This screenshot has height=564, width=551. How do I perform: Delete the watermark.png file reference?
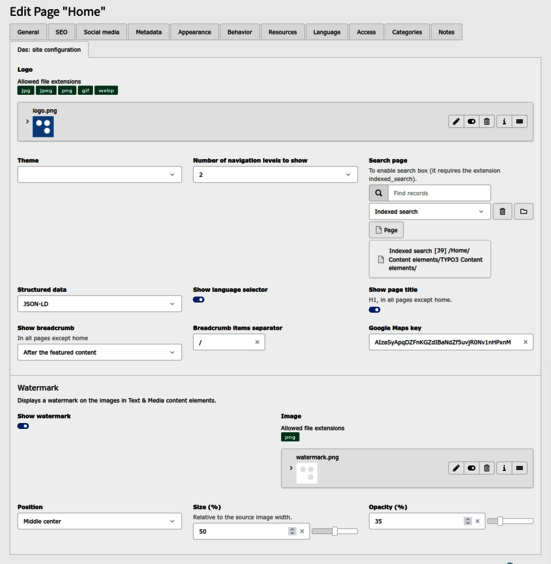coord(487,468)
